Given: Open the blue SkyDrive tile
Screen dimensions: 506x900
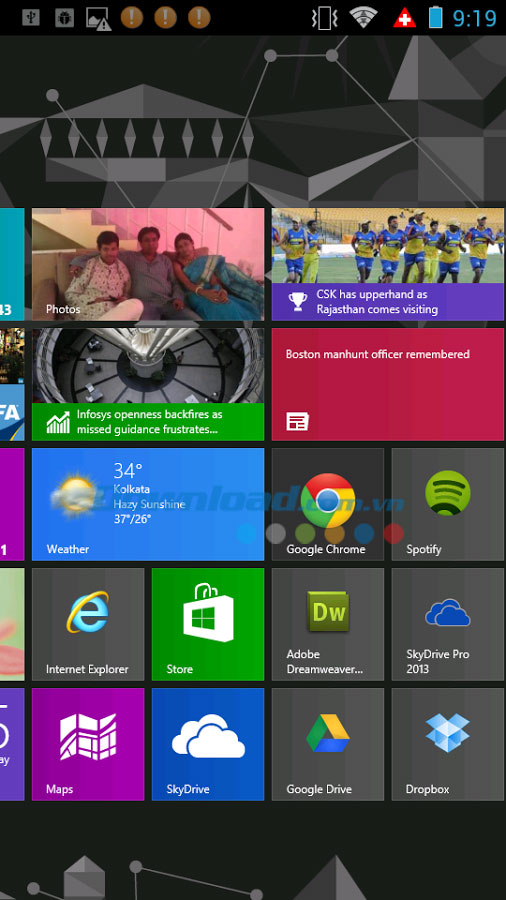Looking at the screenshot, I should point(208,744).
